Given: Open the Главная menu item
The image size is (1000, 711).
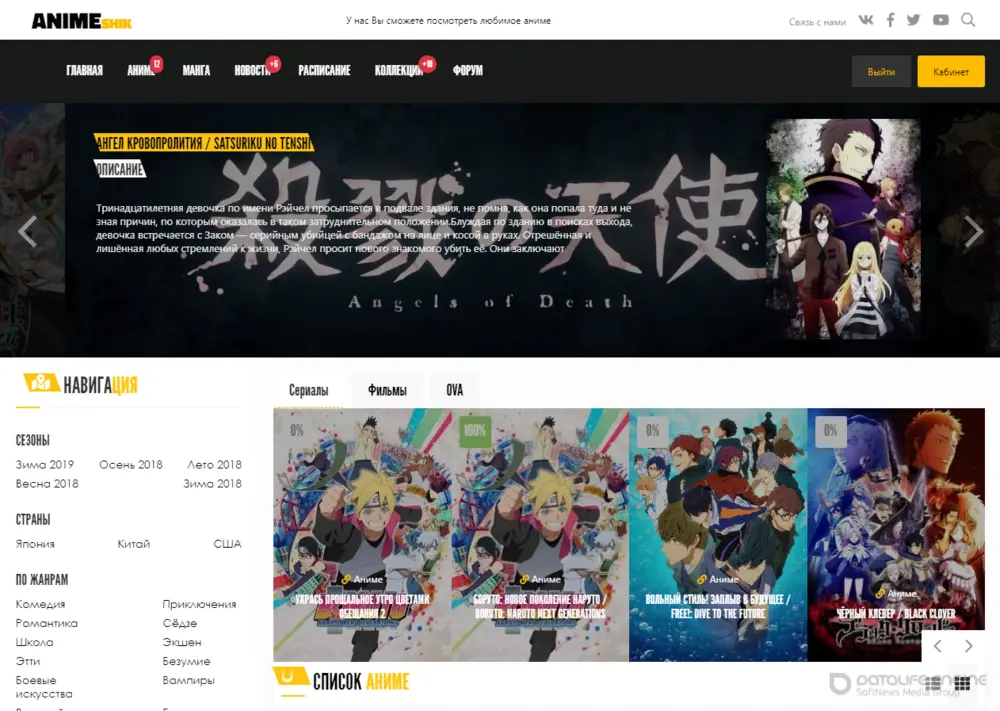Looking at the screenshot, I should [x=84, y=71].
